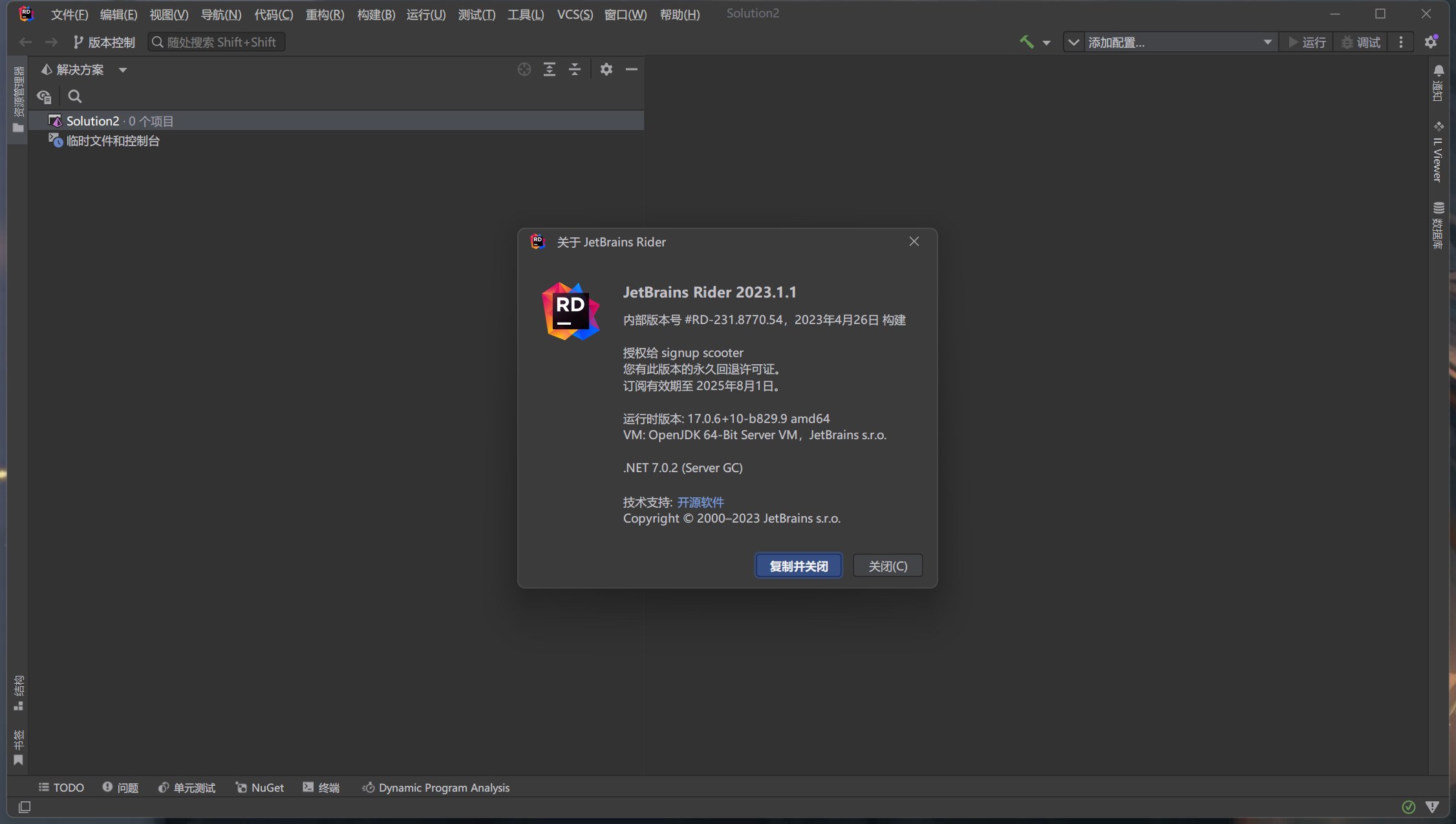Open the 代码(C) menu
Image resolution: width=1456 pixels, height=824 pixels.
273,14
